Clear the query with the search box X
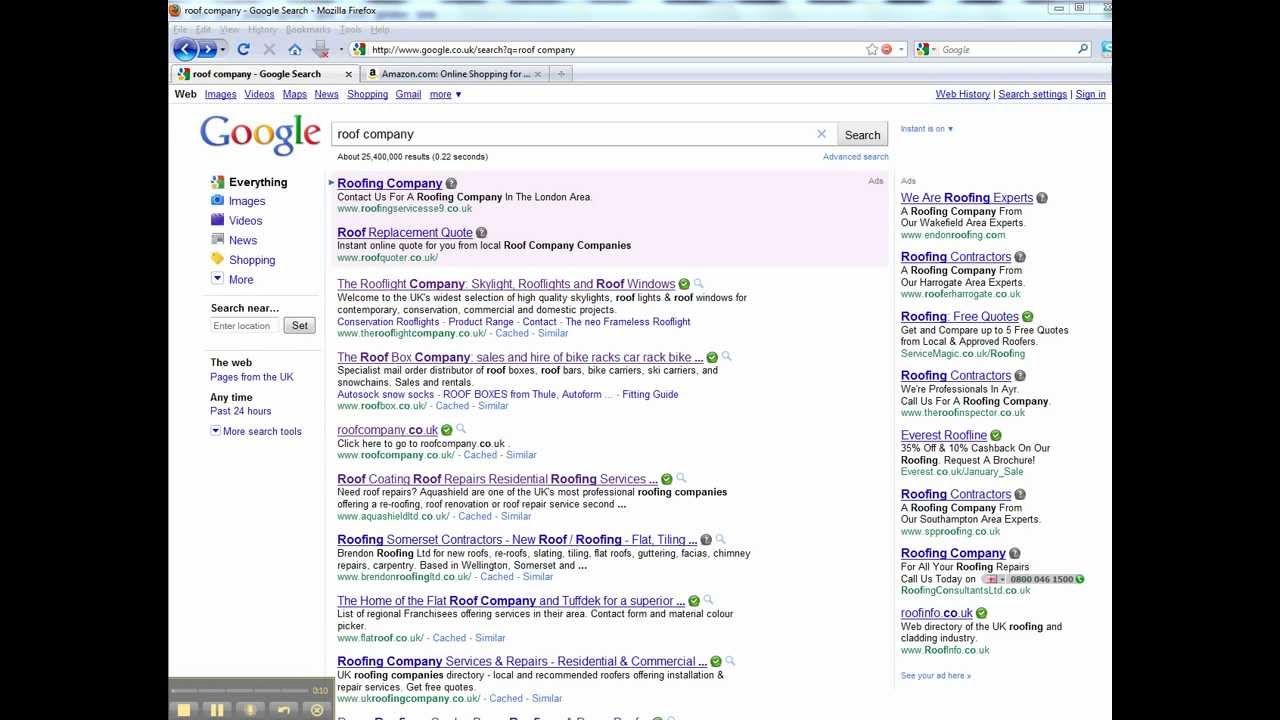Viewport: 1280px width, 720px height. click(822, 134)
